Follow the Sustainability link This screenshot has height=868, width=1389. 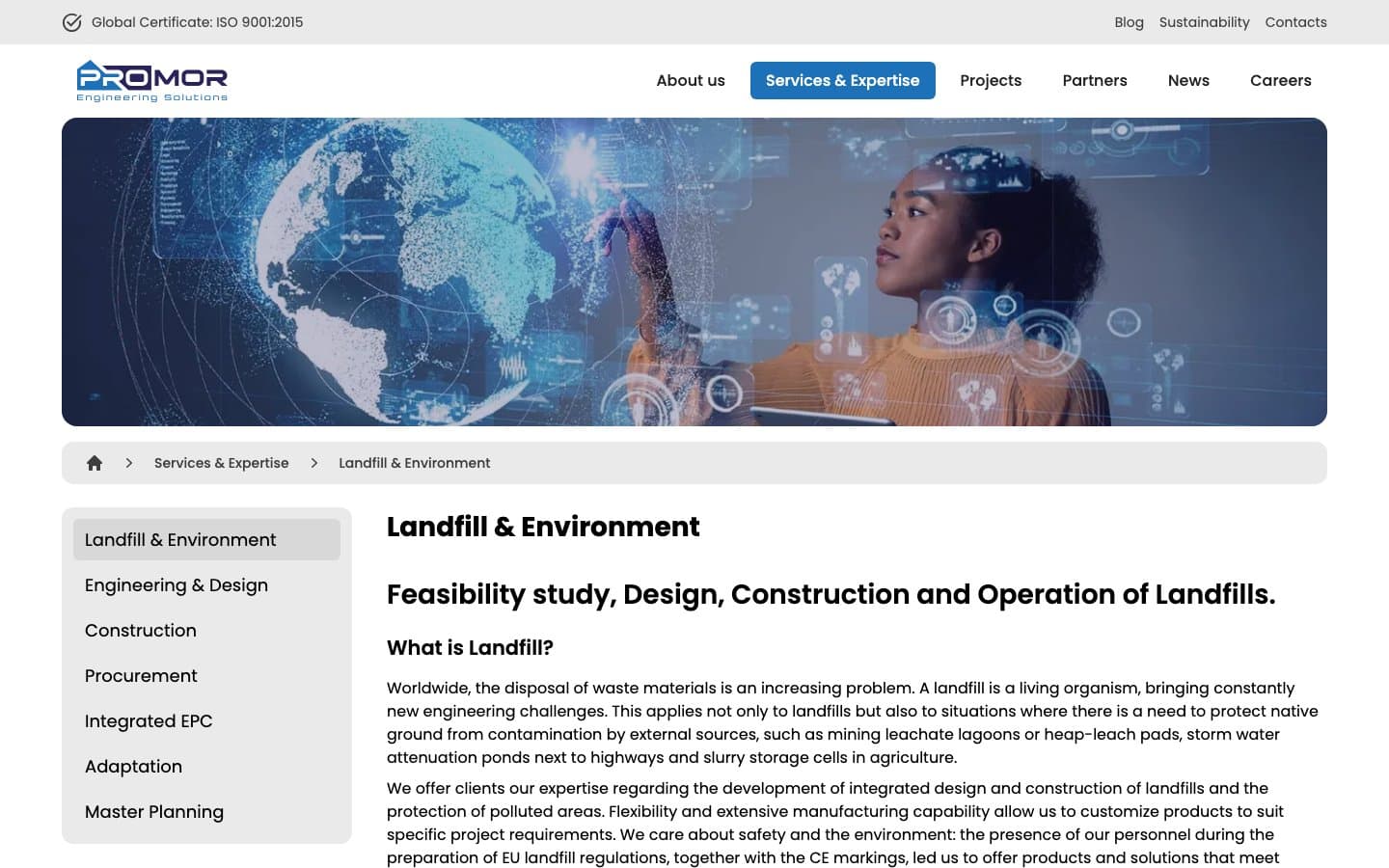point(1204,22)
